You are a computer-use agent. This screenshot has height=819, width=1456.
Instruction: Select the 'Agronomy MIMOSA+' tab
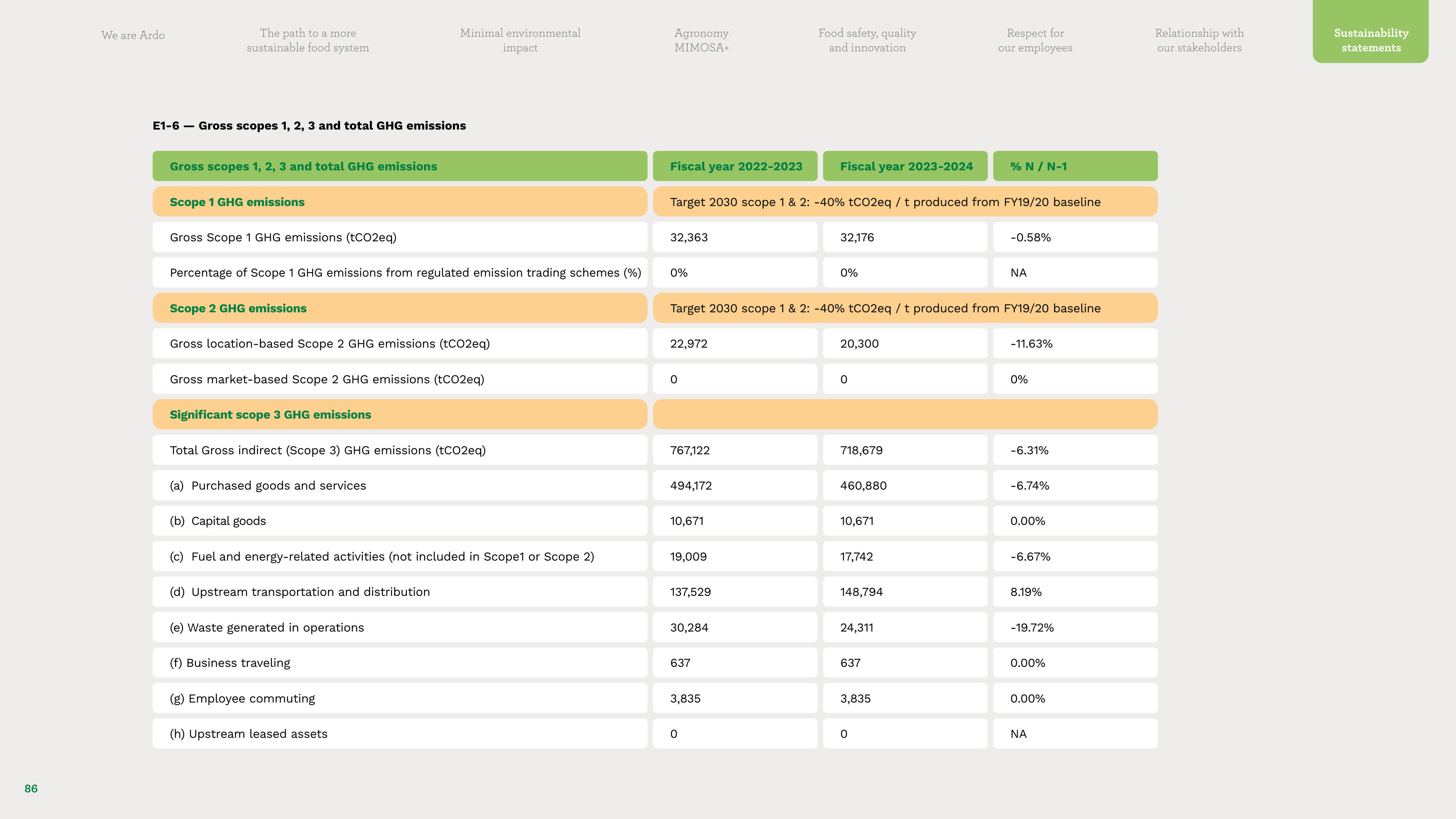coord(701,40)
